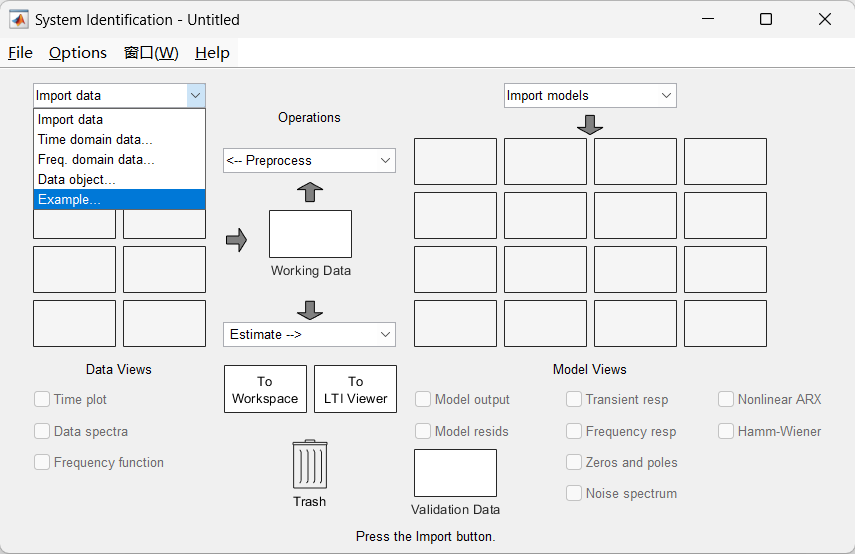Toggle the Zeros and poles checkbox

pyautogui.click(x=574, y=462)
